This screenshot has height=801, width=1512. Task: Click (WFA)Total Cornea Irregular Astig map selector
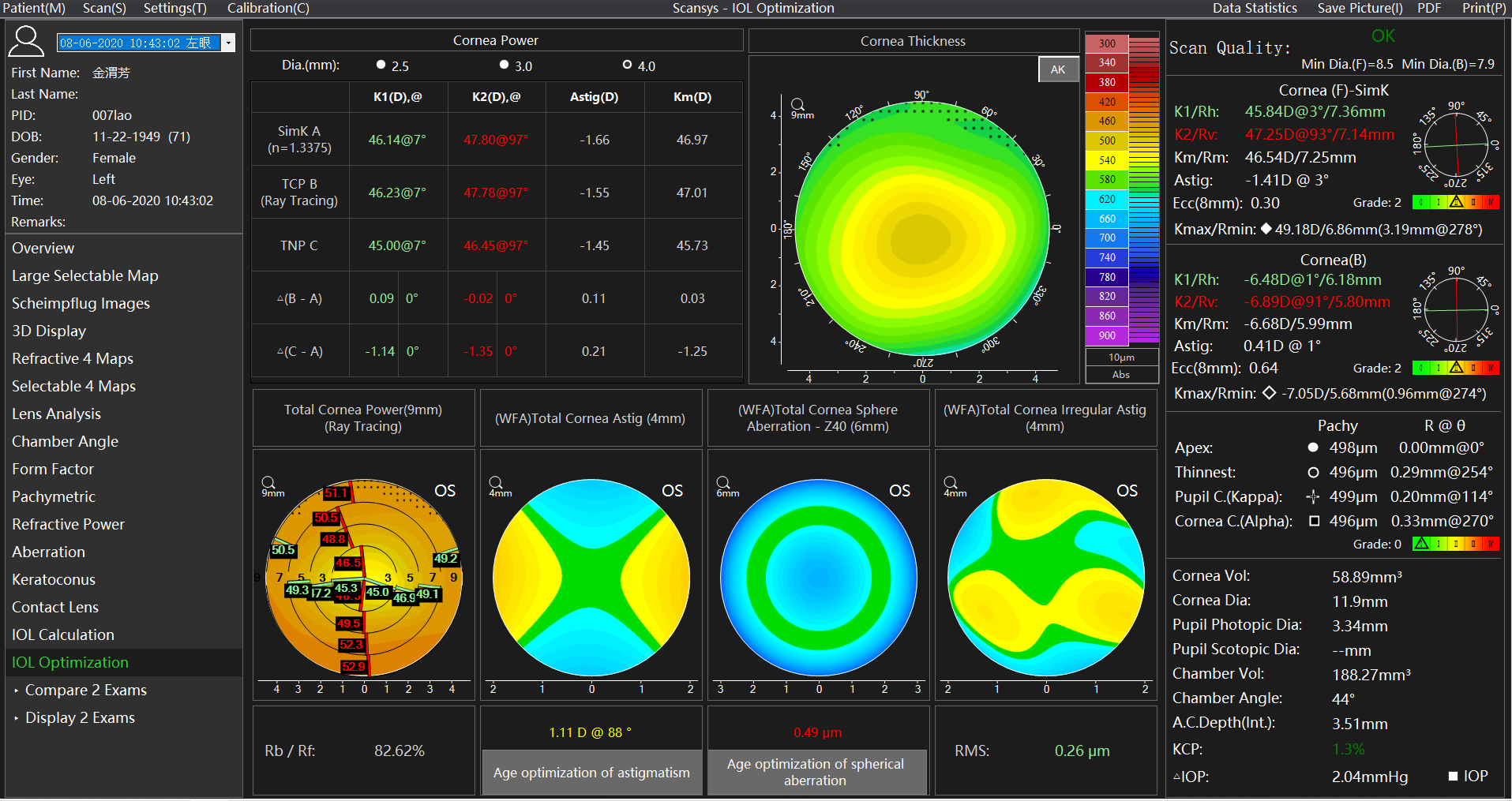(x=1045, y=418)
